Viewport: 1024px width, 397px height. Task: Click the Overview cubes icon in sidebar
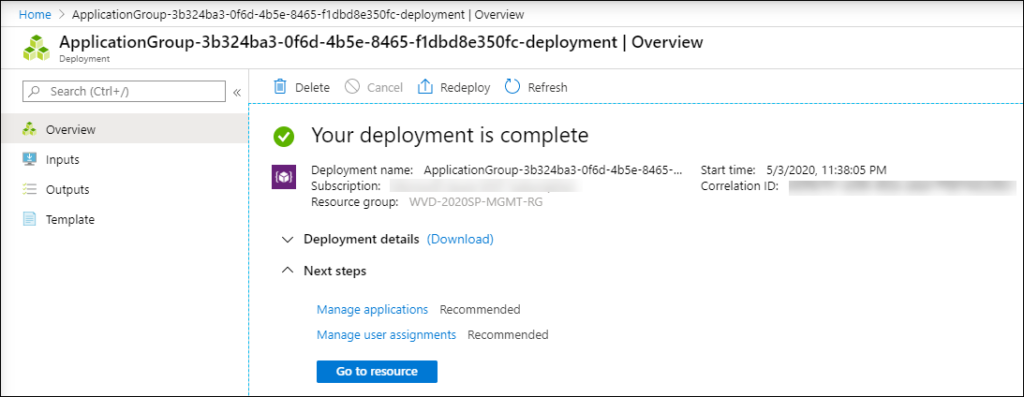point(29,129)
